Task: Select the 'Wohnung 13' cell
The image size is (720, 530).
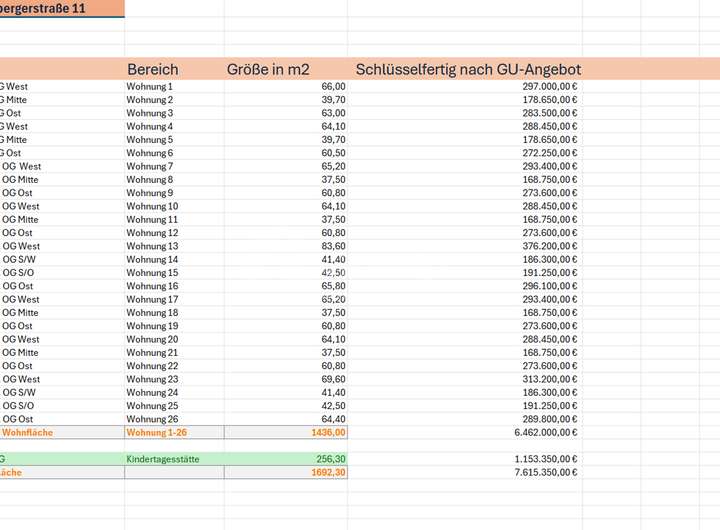Action: tap(152, 246)
